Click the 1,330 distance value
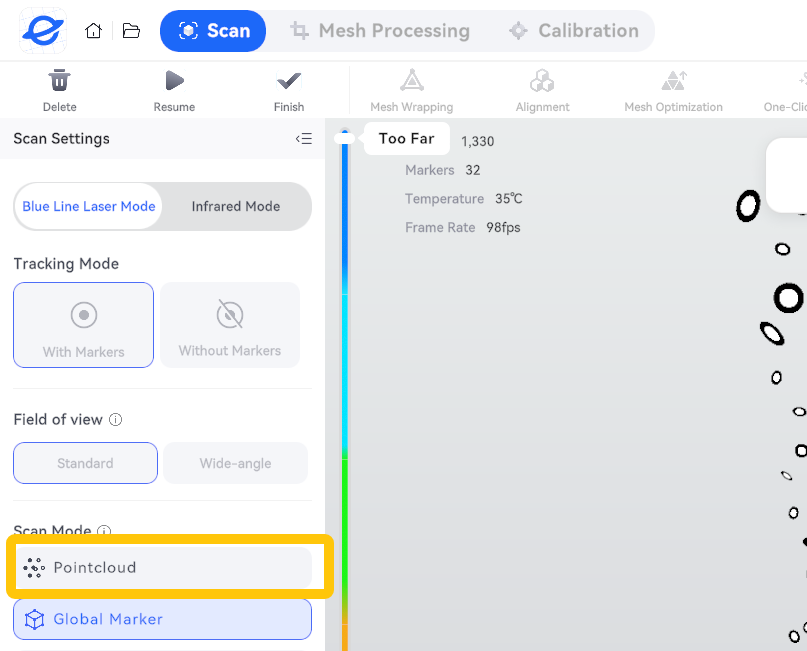Viewport: 807px width, 651px height. tap(478, 142)
